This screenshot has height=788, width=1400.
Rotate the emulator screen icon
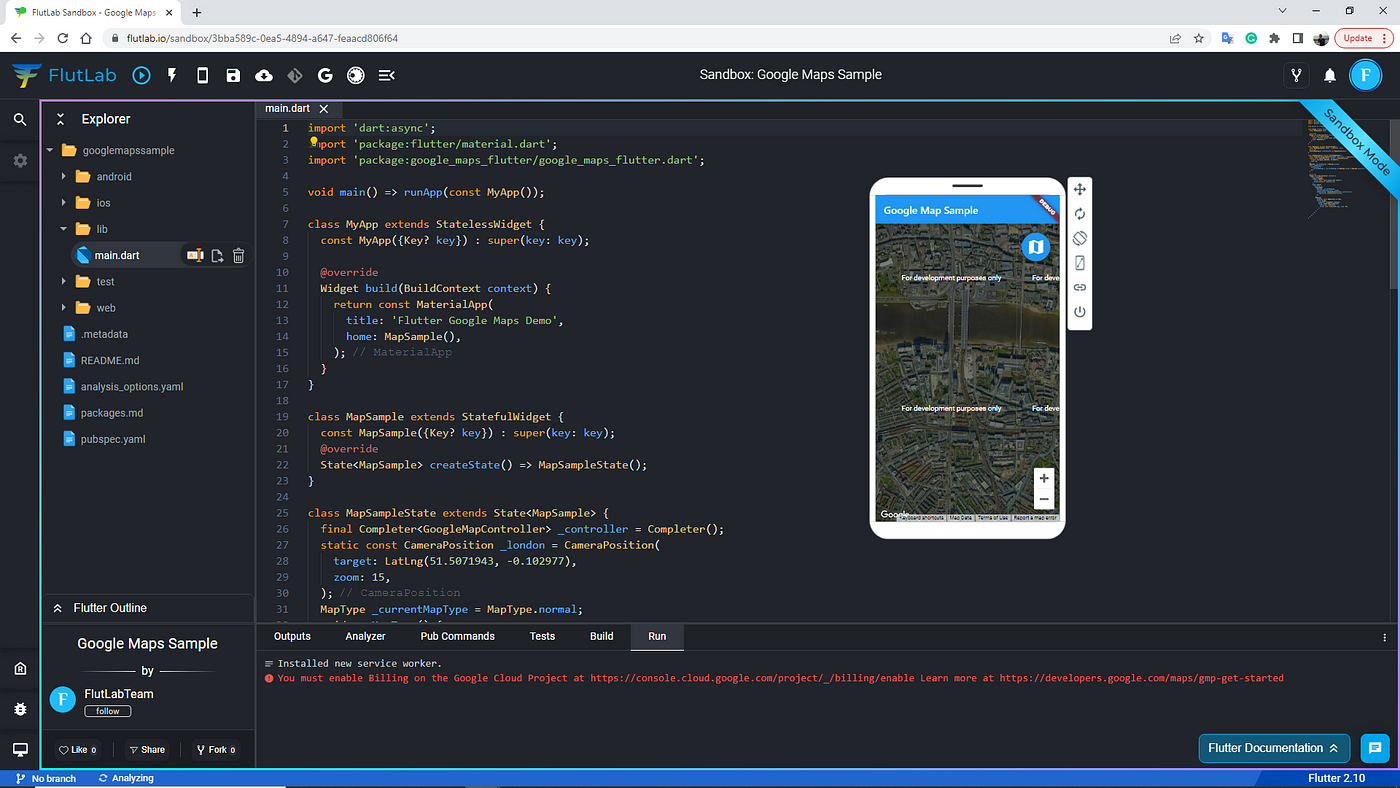pos(1080,238)
